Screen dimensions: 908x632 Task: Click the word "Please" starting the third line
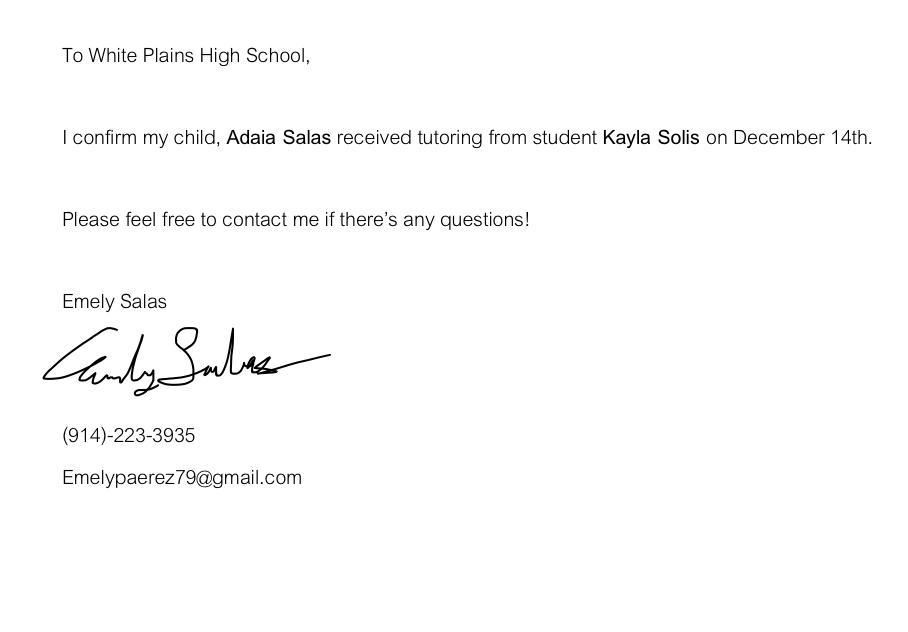90,220
